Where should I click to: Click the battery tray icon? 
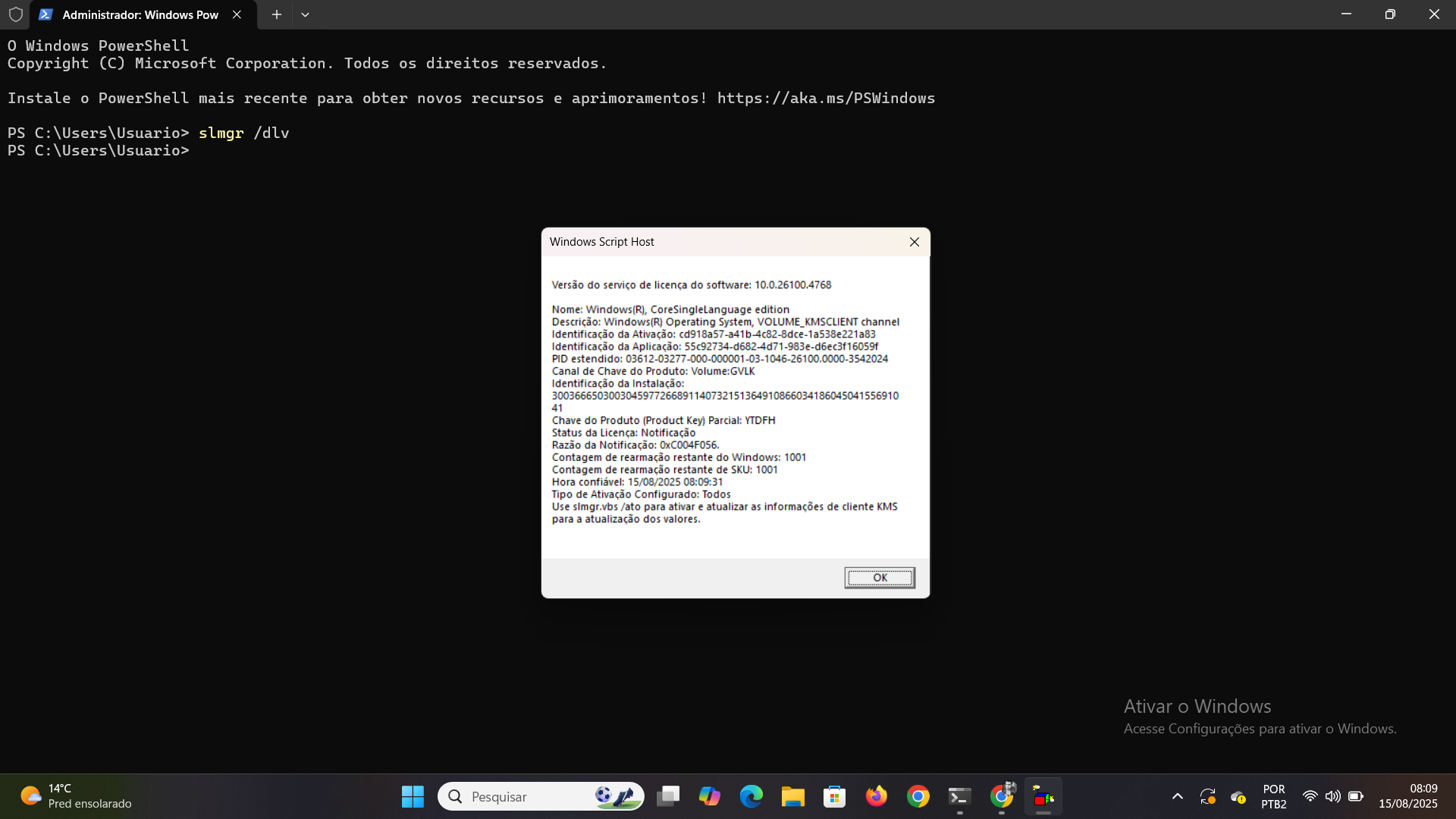tap(1356, 796)
